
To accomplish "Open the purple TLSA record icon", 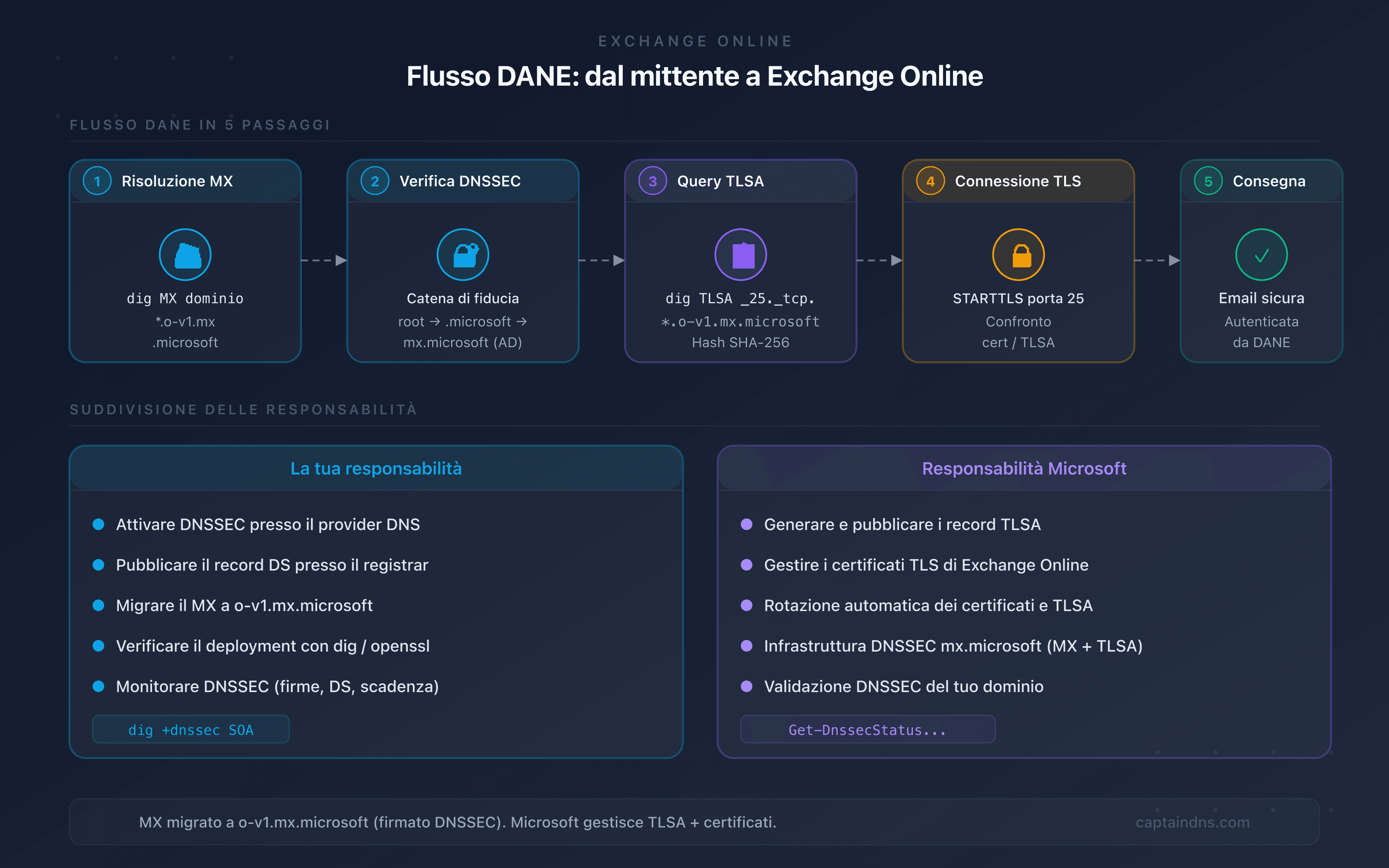I will tap(740, 254).
